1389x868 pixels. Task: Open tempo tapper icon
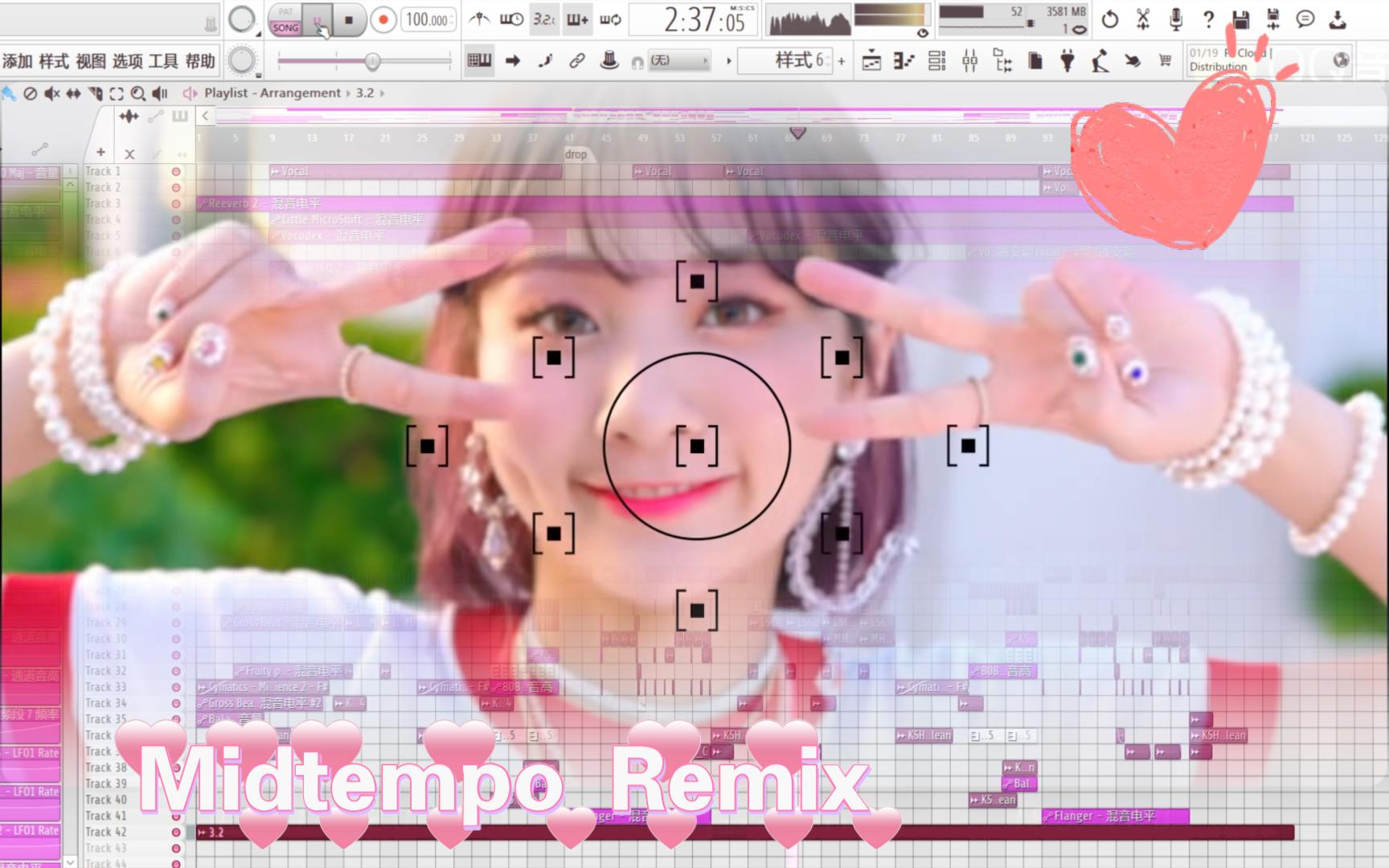point(1100,60)
